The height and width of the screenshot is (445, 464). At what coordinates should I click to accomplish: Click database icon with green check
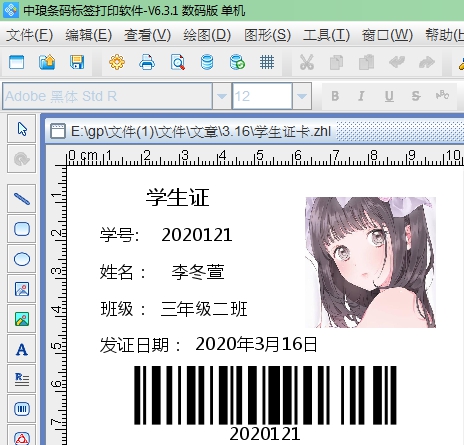point(237,62)
